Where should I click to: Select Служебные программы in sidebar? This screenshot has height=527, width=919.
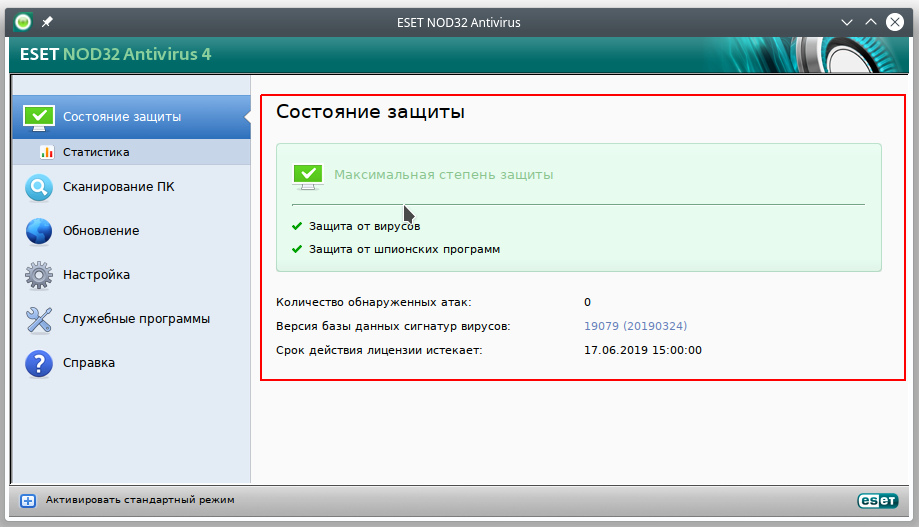click(x=136, y=319)
